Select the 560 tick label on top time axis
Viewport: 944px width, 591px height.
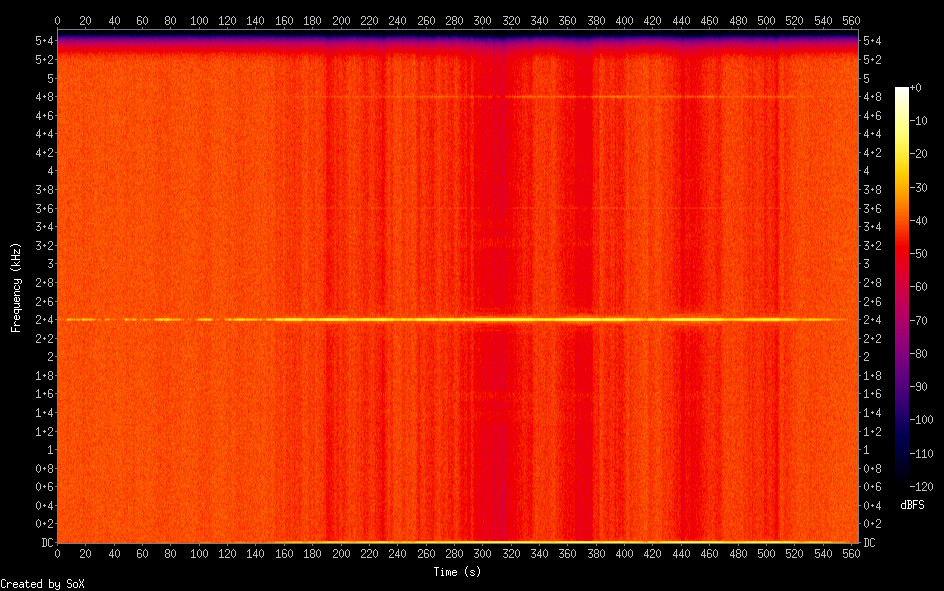pyautogui.click(x=852, y=20)
